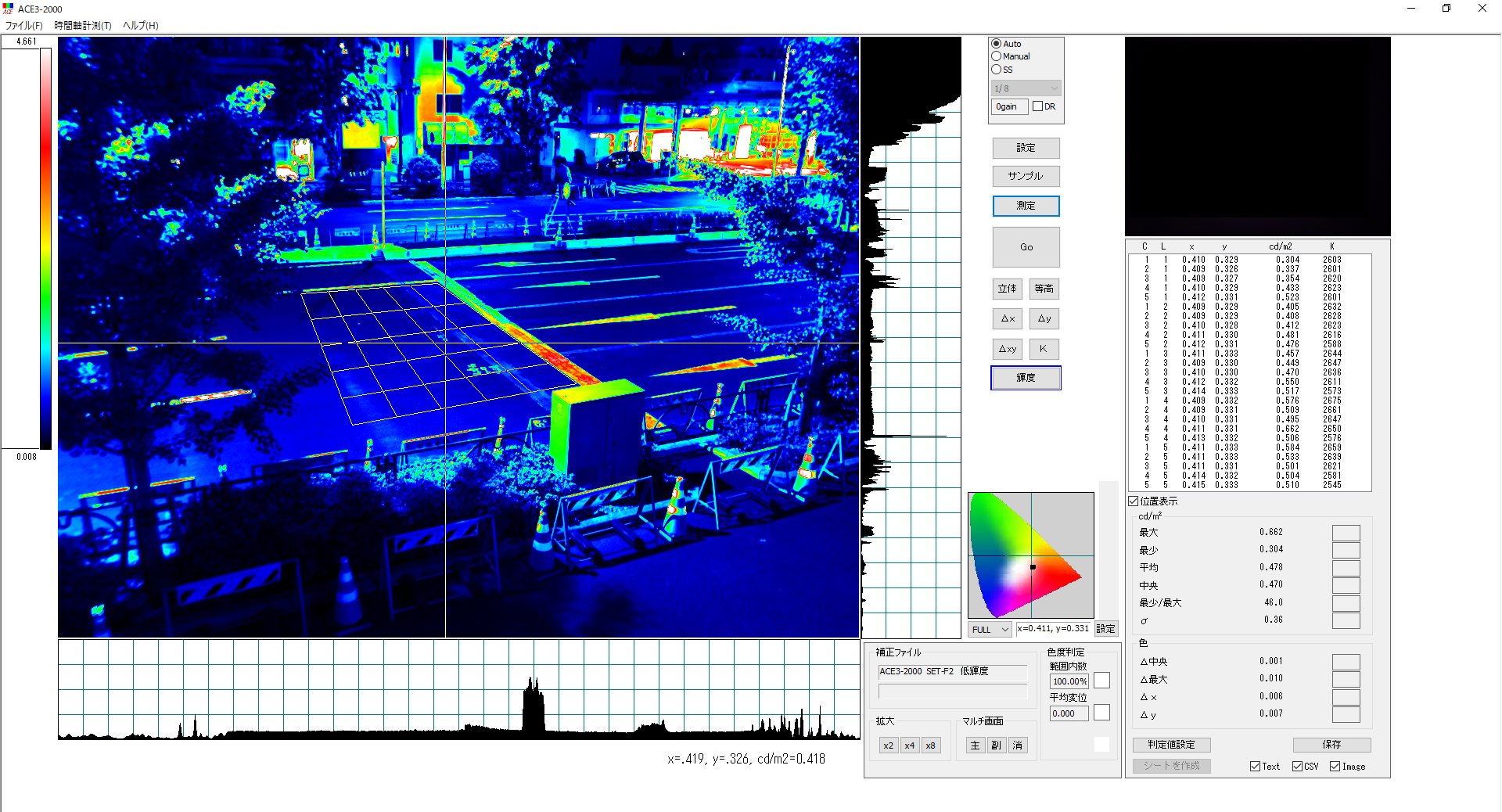Open the 1/8 shutter speed dropdown

[x=1026, y=88]
